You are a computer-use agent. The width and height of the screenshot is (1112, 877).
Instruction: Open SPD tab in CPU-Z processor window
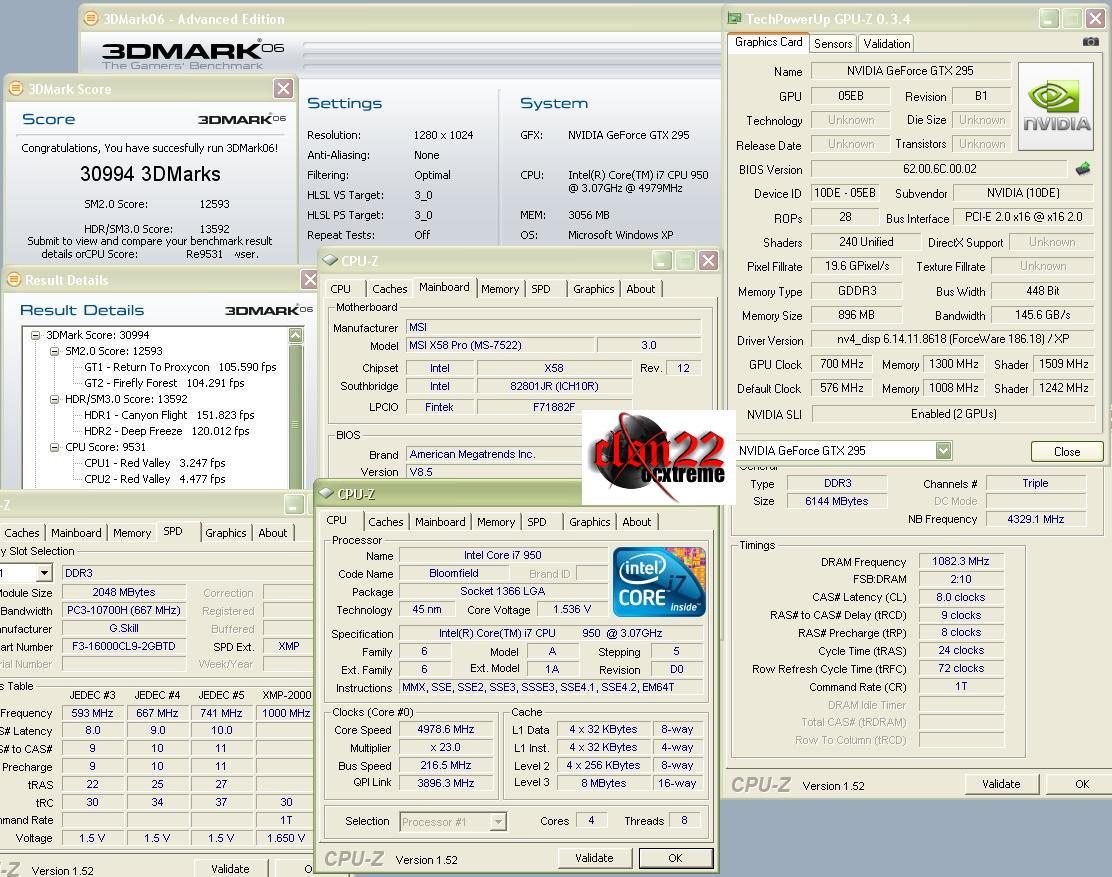coord(537,522)
